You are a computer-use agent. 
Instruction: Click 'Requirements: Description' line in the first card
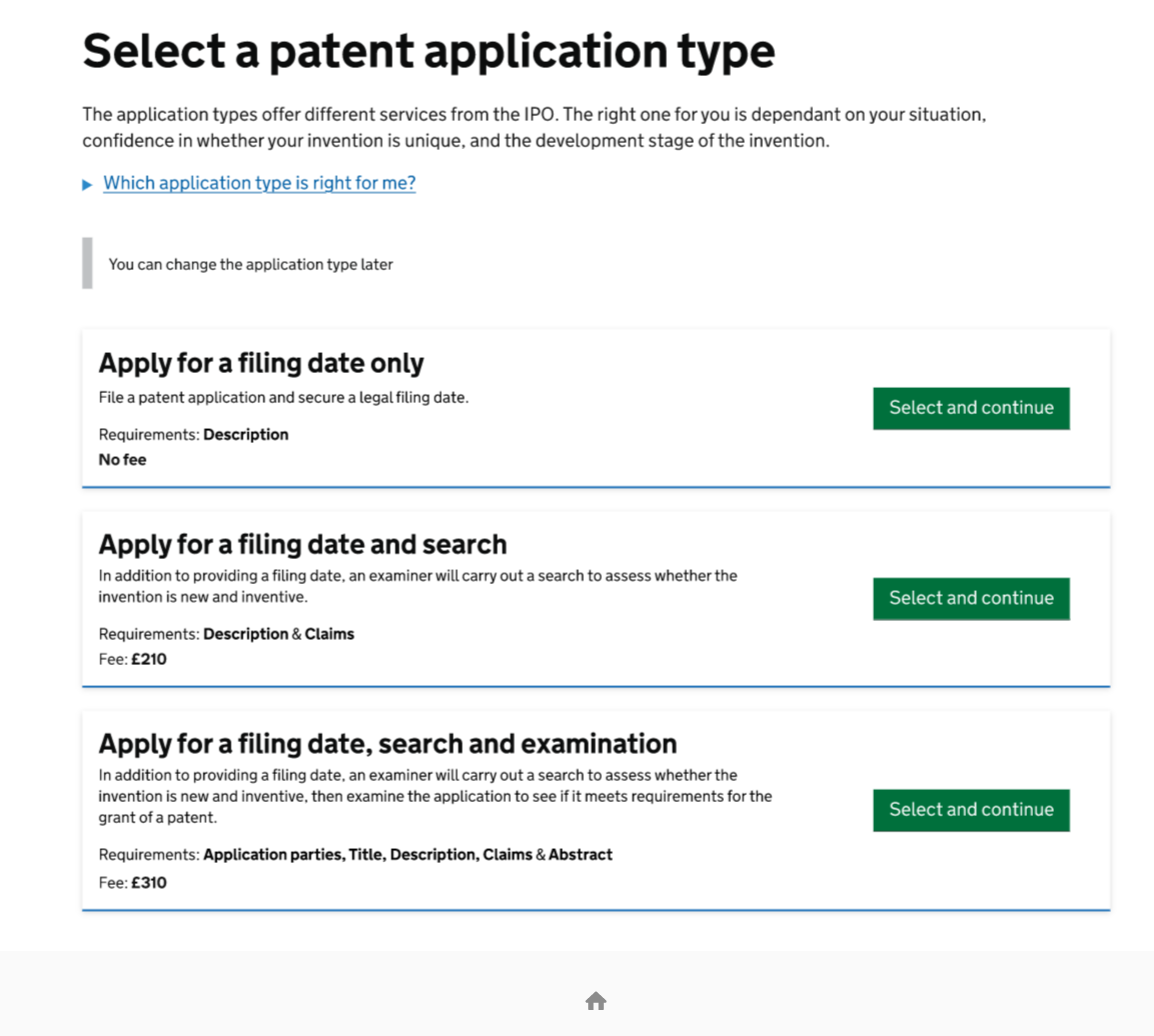(x=193, y=435)
